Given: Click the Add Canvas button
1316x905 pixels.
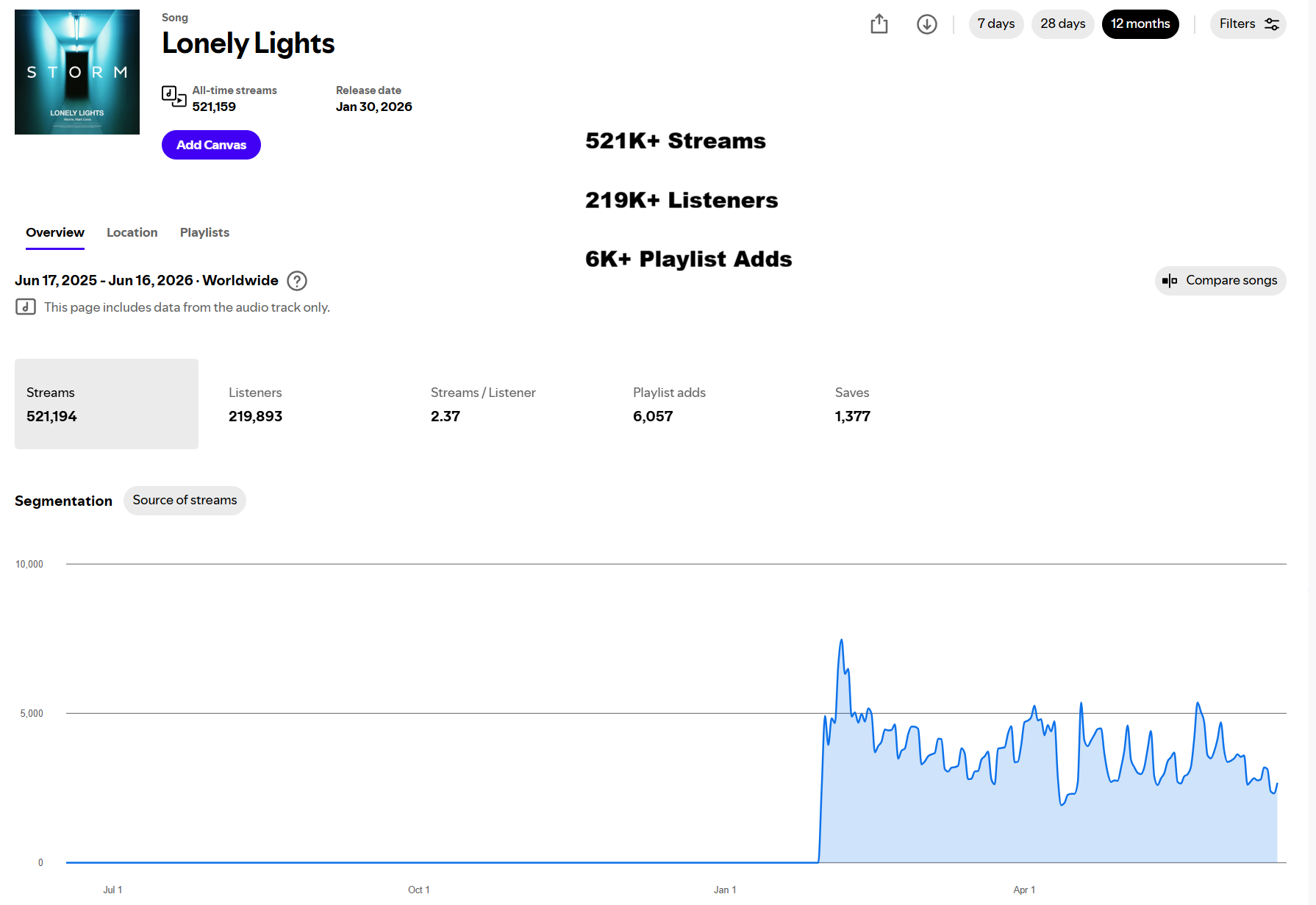Looking at the screenshot, I should tap(211, 145).
